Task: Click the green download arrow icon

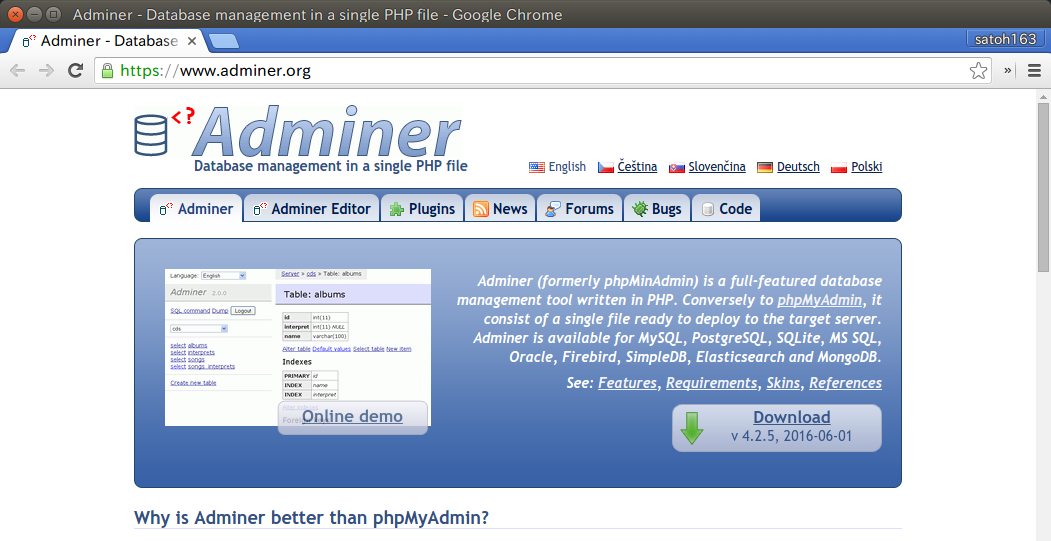Action: [692, 428]
